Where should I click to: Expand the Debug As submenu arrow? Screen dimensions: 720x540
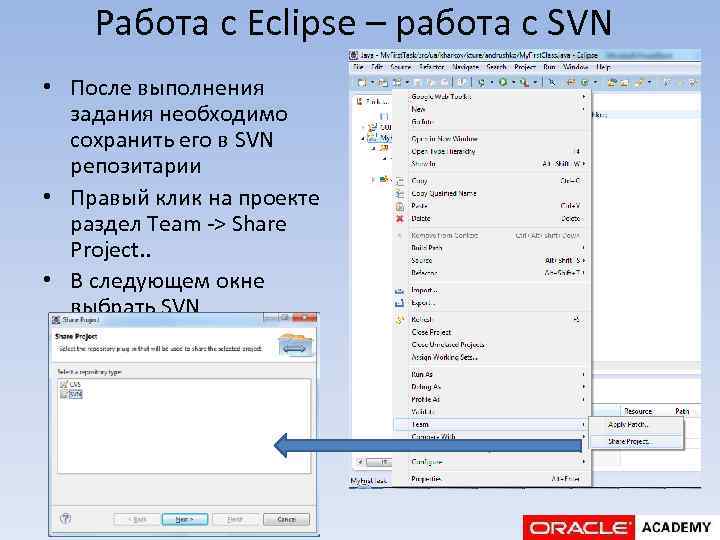coord(584,387)
